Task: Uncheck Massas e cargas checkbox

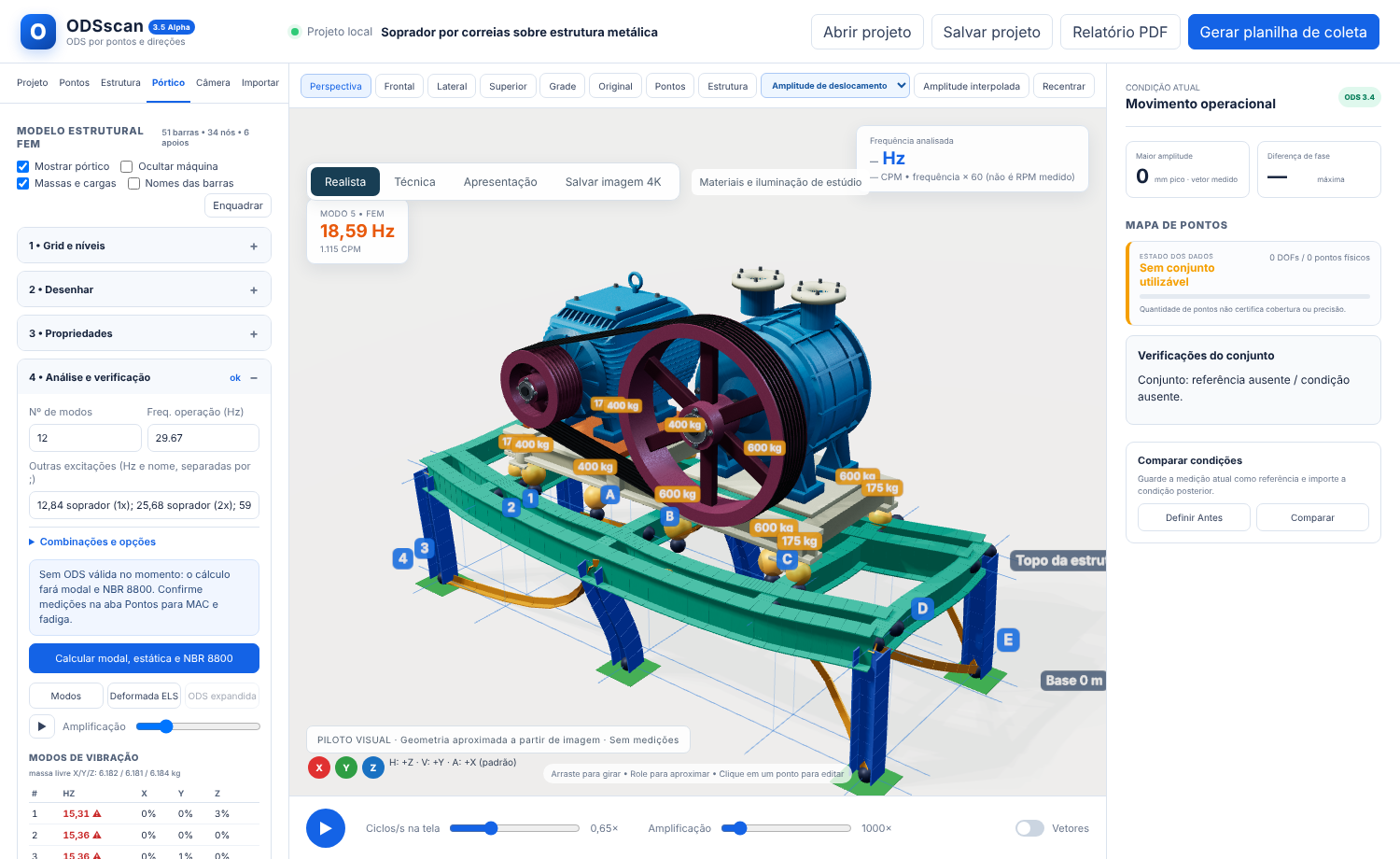Action: (x=22, y=183)
